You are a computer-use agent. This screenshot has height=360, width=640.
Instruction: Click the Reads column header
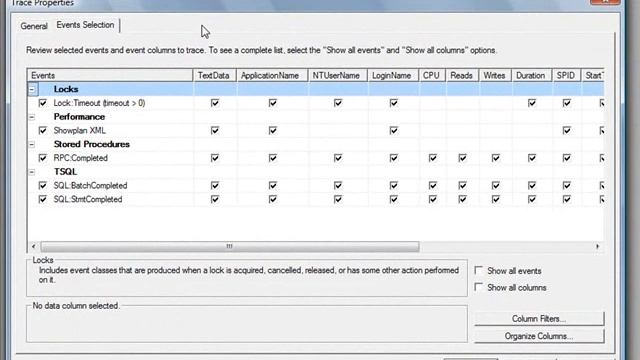click(x=462, y=76)
